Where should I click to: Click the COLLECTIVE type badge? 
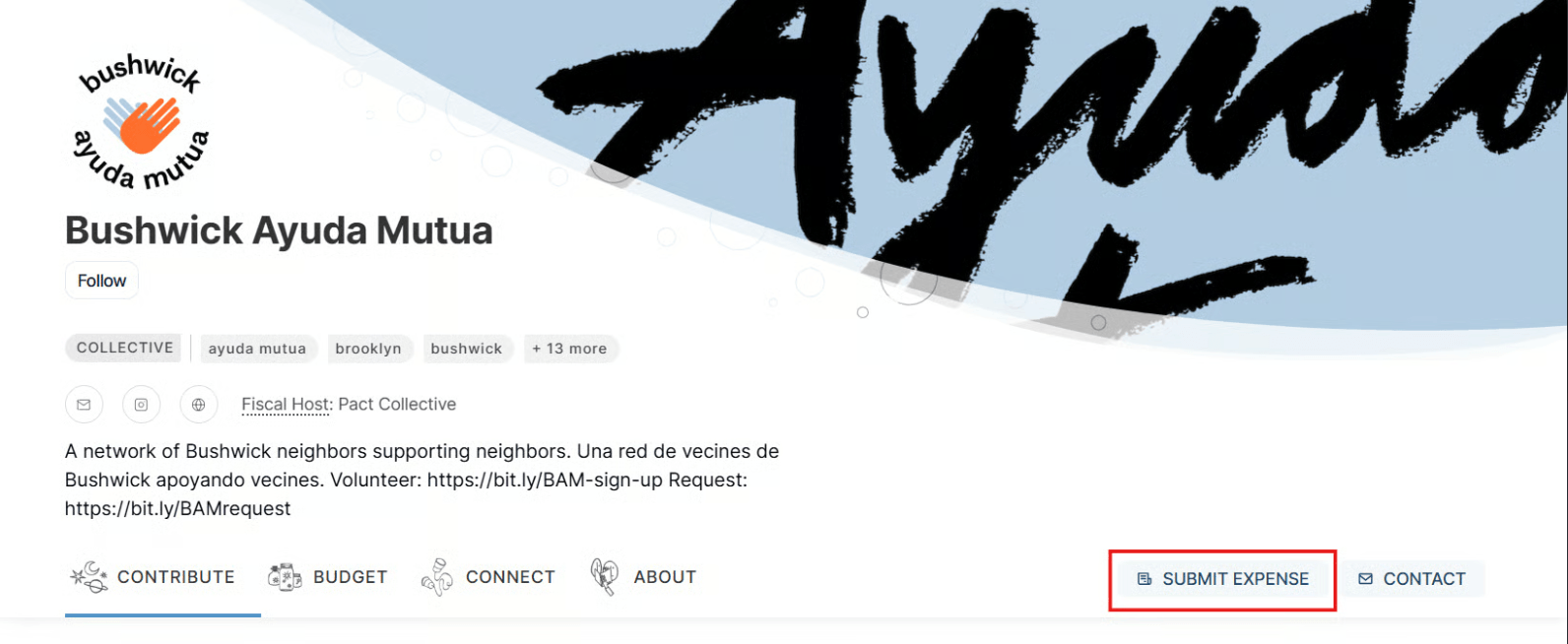(124, 348)
